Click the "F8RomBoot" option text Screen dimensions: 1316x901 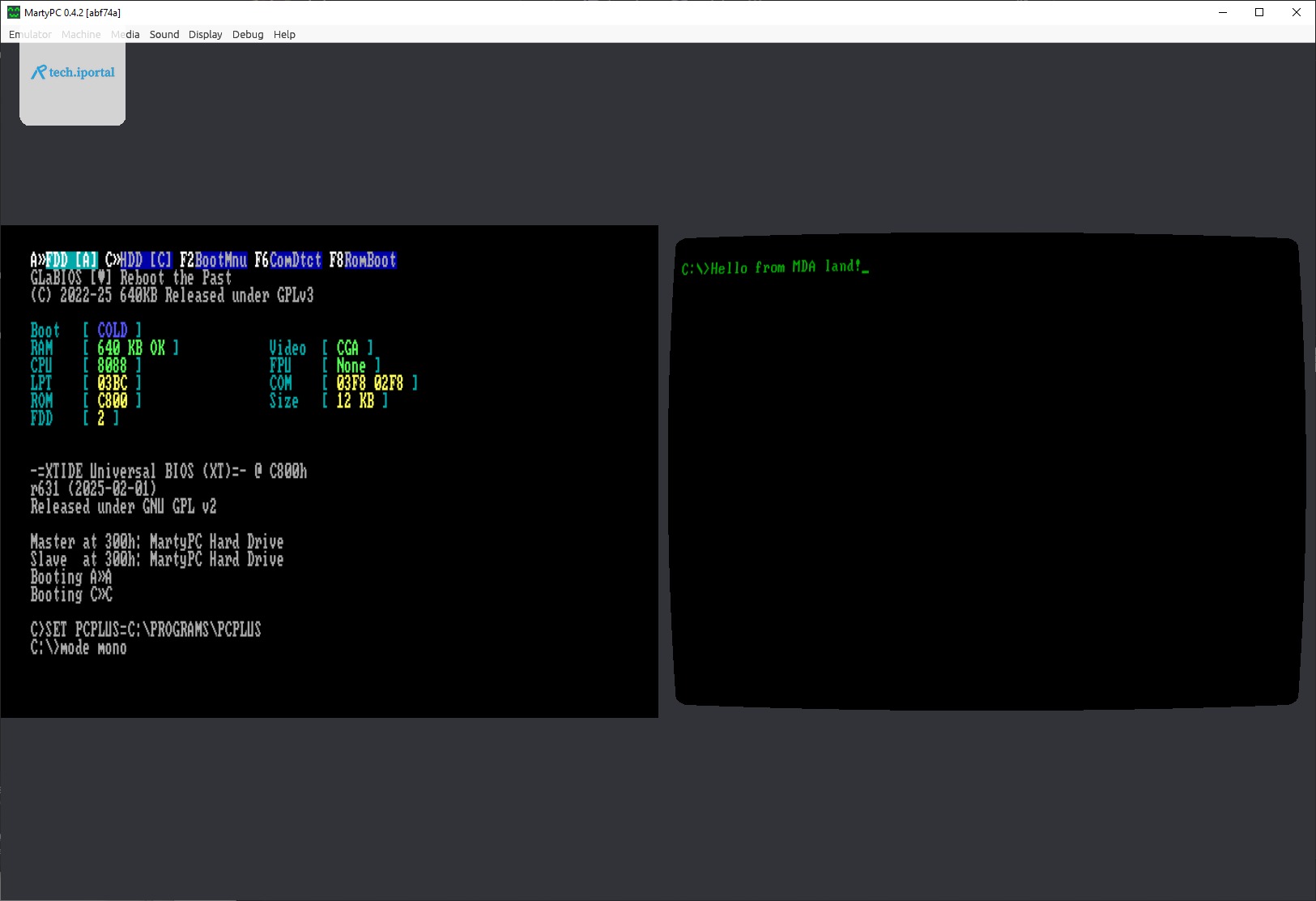tap(363, 260)
